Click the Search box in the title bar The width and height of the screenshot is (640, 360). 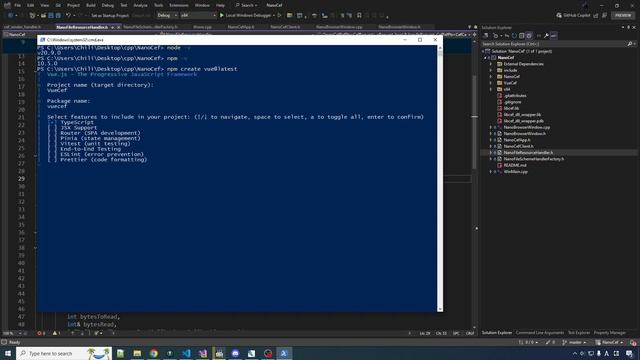click(x=246, y=5)
